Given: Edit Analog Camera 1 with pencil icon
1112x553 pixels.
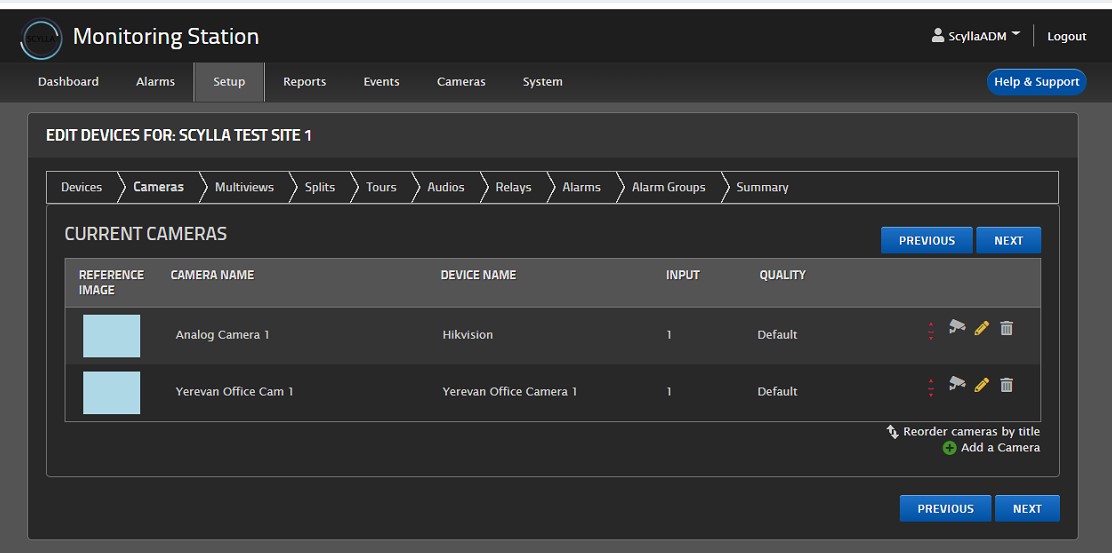Looking at the screenshot, I should point(982,328).
